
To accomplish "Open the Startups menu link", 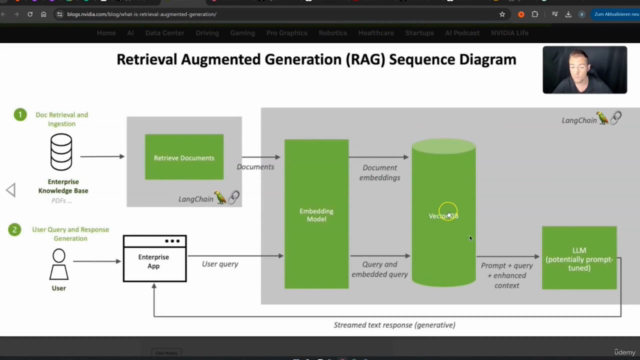I will [x=419, y=33].
